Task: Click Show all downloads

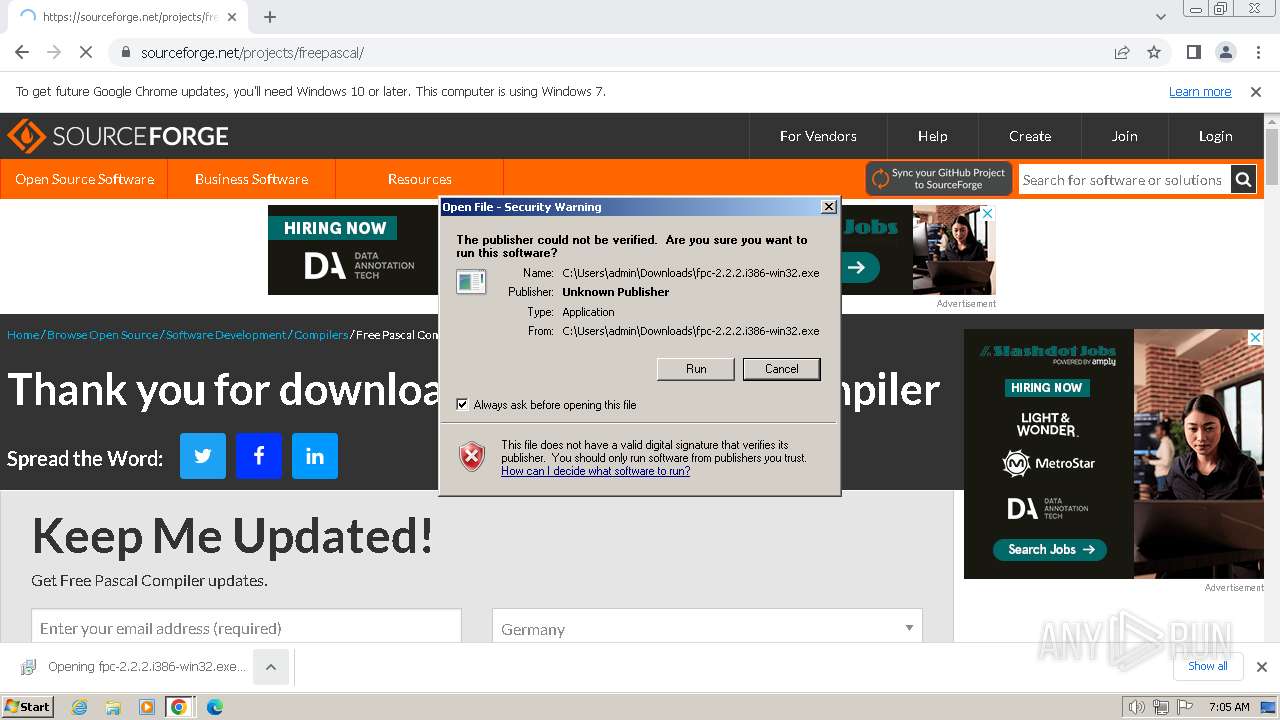Action: 1207,666
